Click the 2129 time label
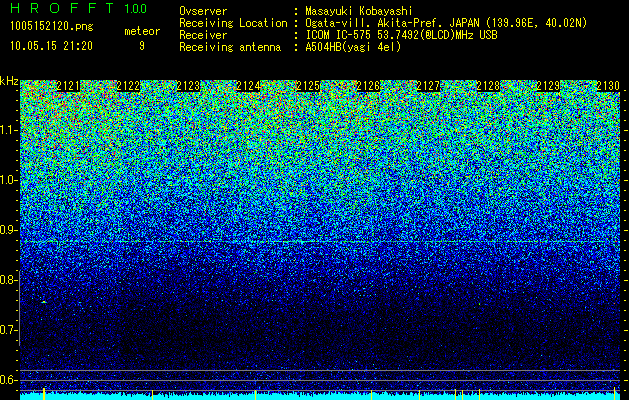 [x=548, y=86]
